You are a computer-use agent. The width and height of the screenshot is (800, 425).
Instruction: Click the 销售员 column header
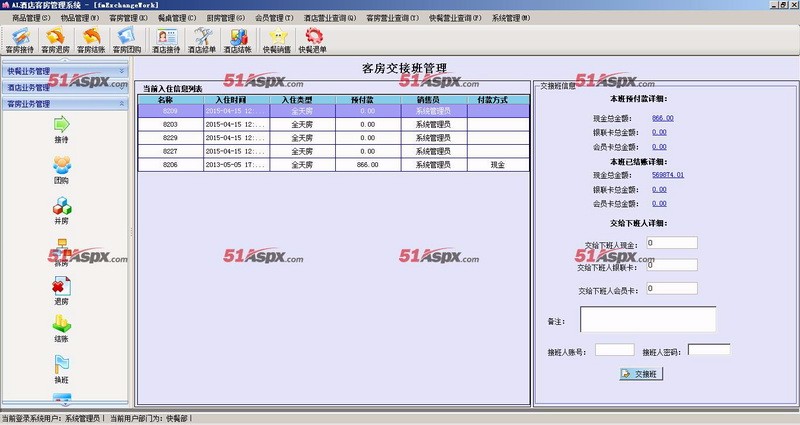434,100
